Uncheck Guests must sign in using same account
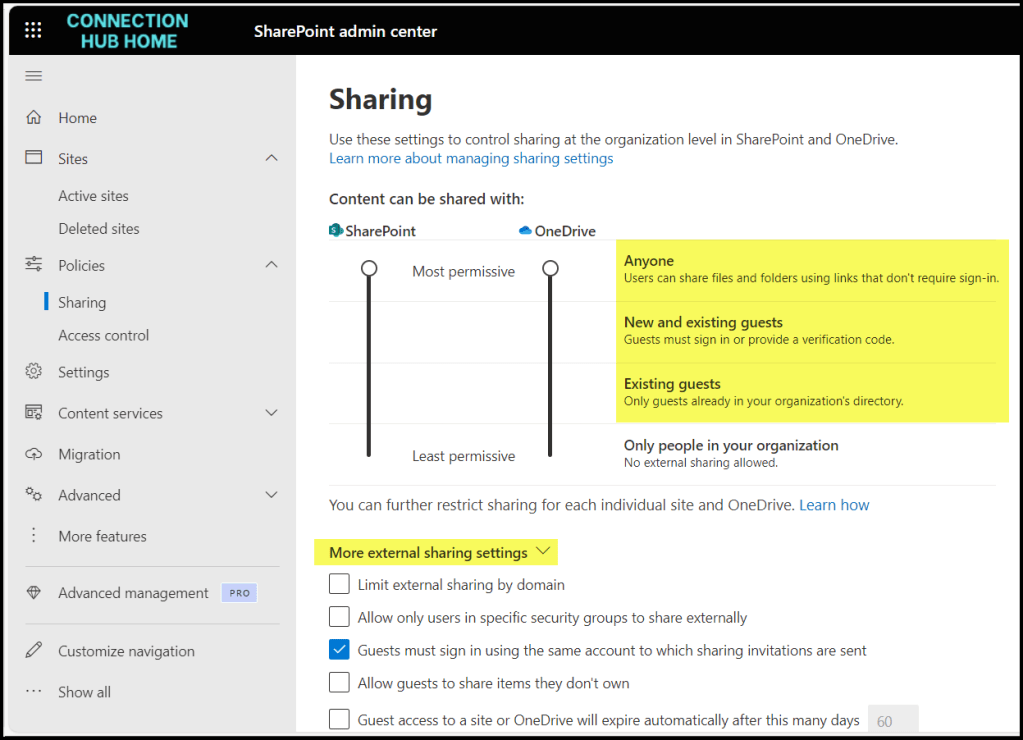Screen dimensions: 1023x740 pyautogui.click(x=340, y=650)
